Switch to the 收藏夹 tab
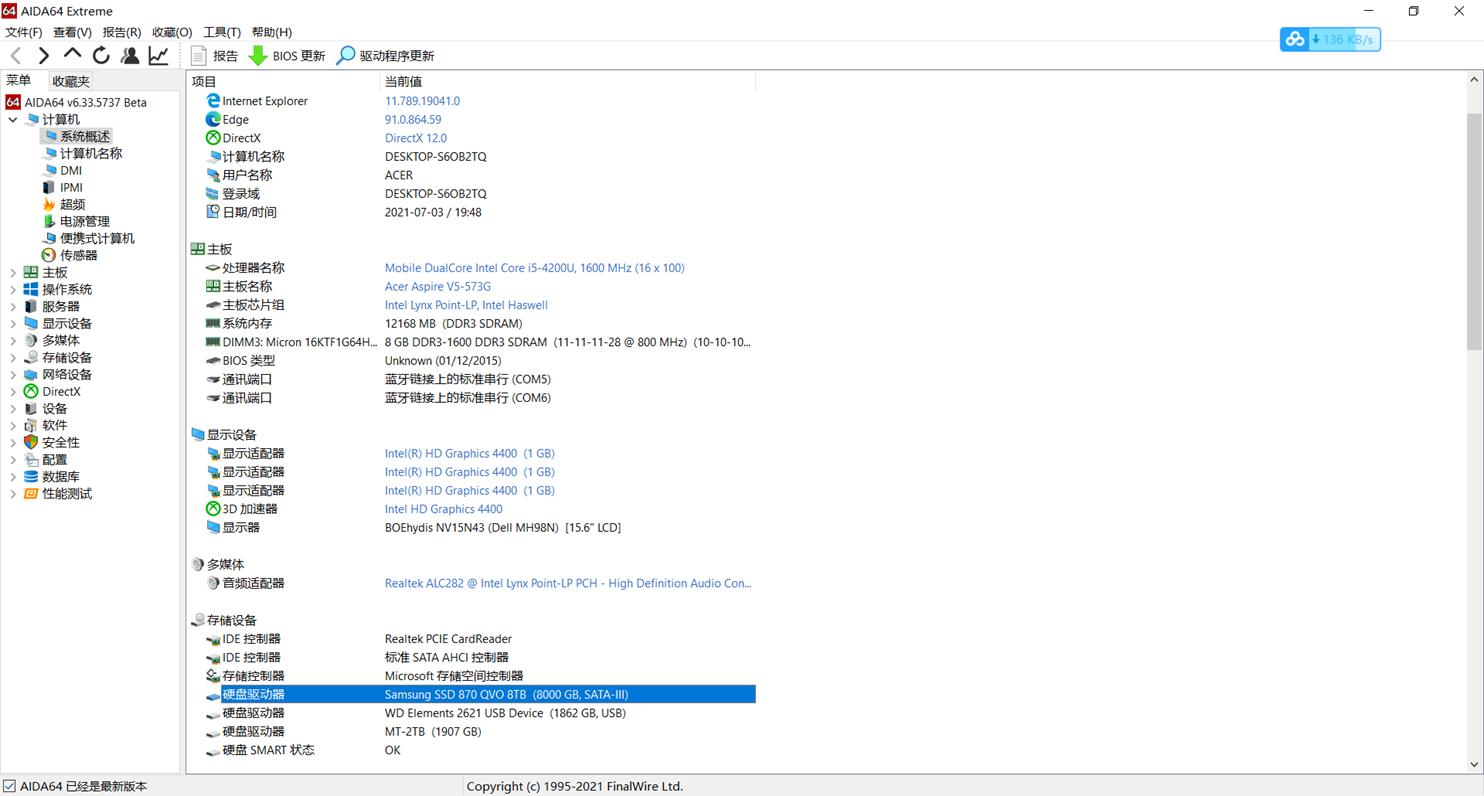Viewport: 1484px width, 796px height. (71, 81)
